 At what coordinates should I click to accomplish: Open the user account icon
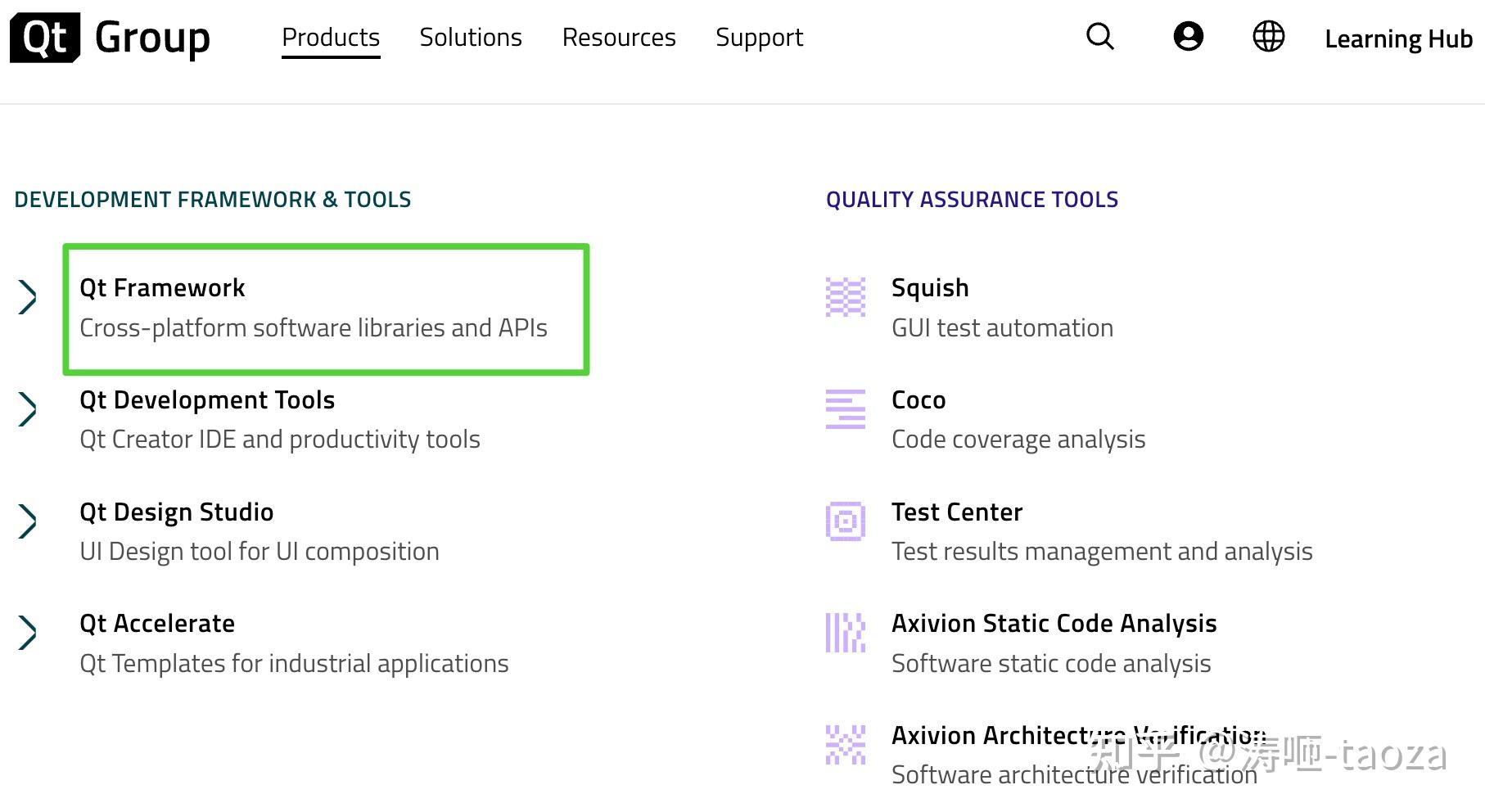pos(1188,37)
